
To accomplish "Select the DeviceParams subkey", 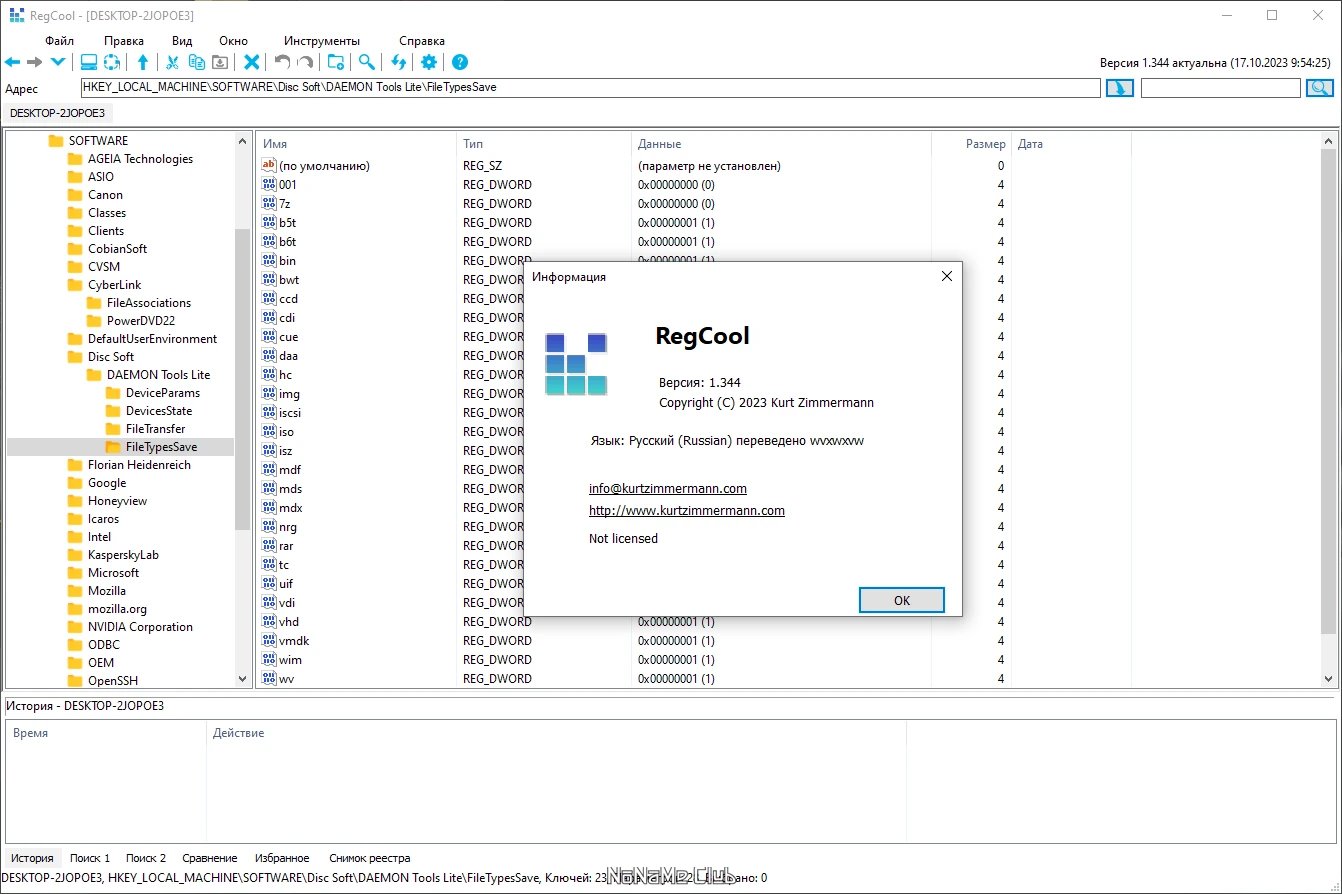I will pyautogui.click(x=162, y=393).
